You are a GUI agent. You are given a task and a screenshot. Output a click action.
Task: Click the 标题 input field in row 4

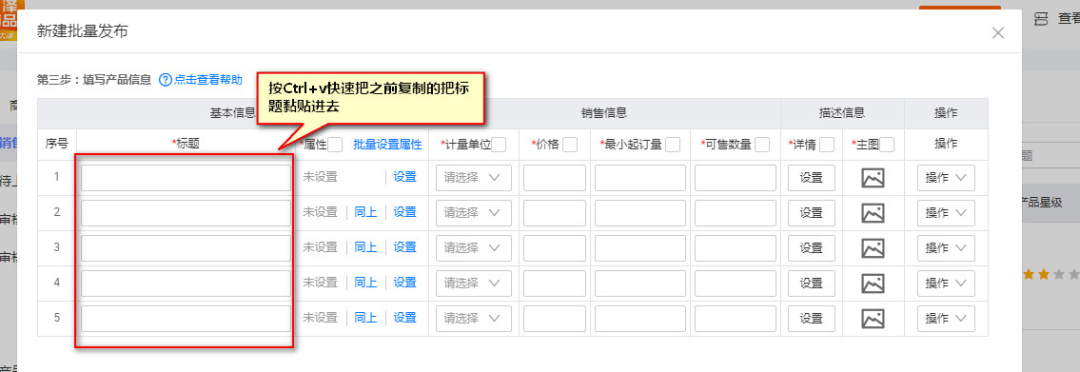(186, 283)
